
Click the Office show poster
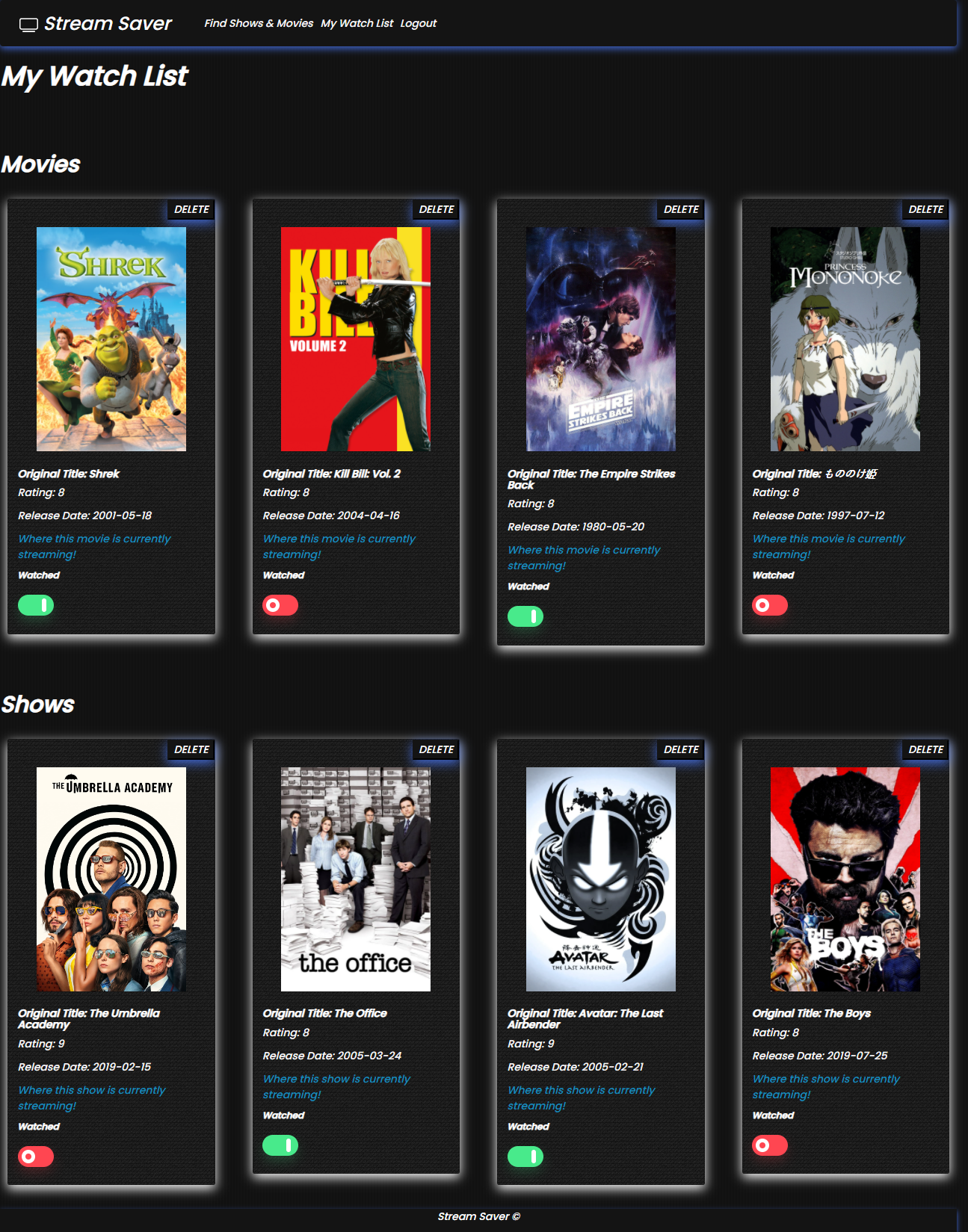tap(356, 879)
